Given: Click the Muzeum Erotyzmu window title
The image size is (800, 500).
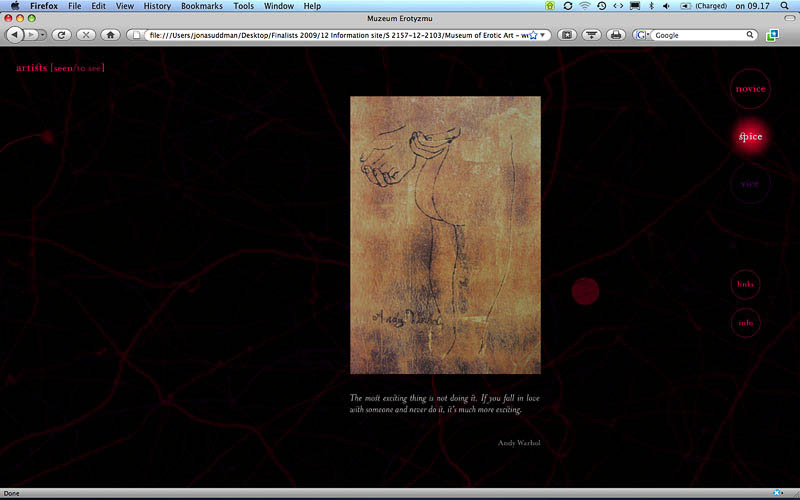Looking at the screenshot, I should [399, 18].
